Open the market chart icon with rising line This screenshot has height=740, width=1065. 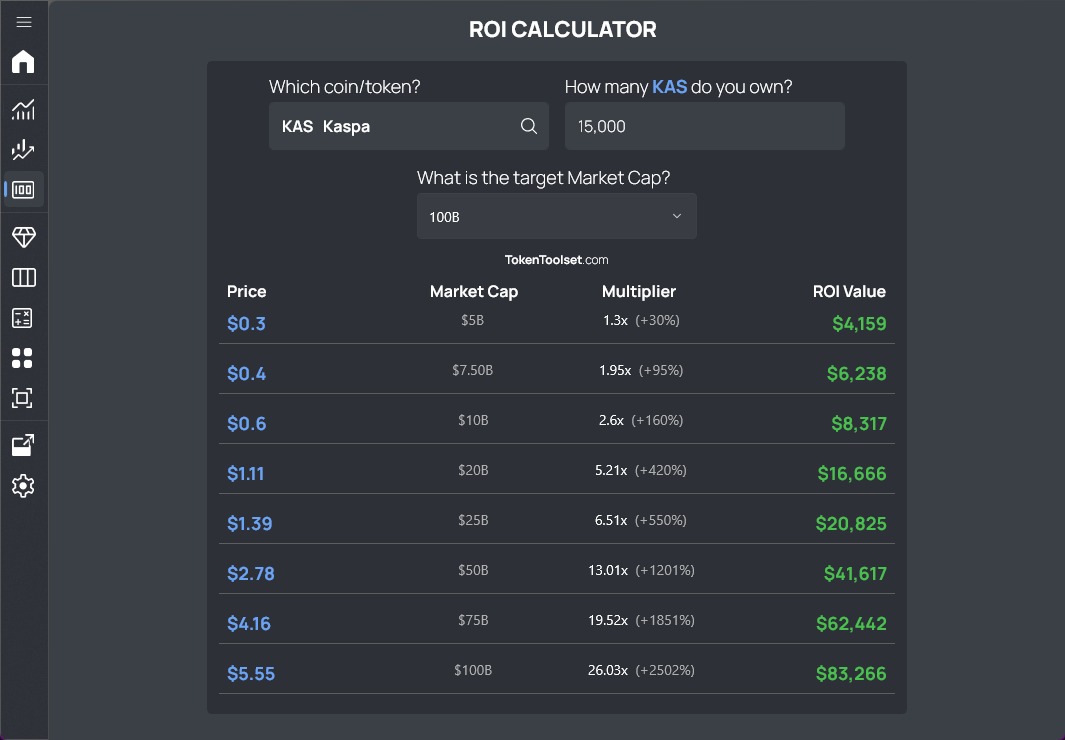[x=23, y=109]
